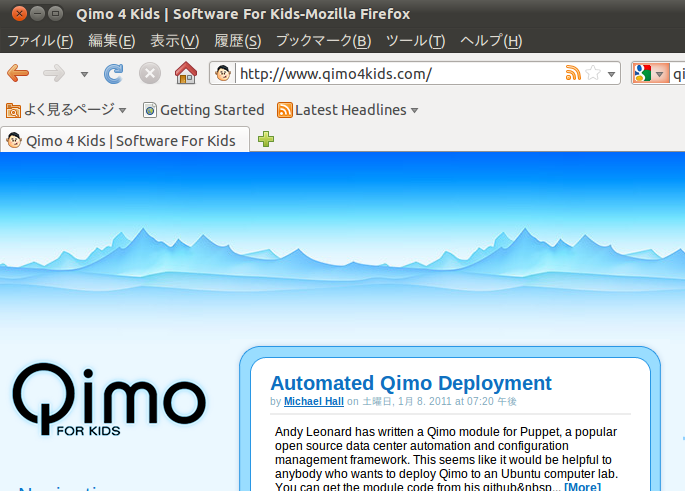Open the 編集(E) menu

coord(112,41)
